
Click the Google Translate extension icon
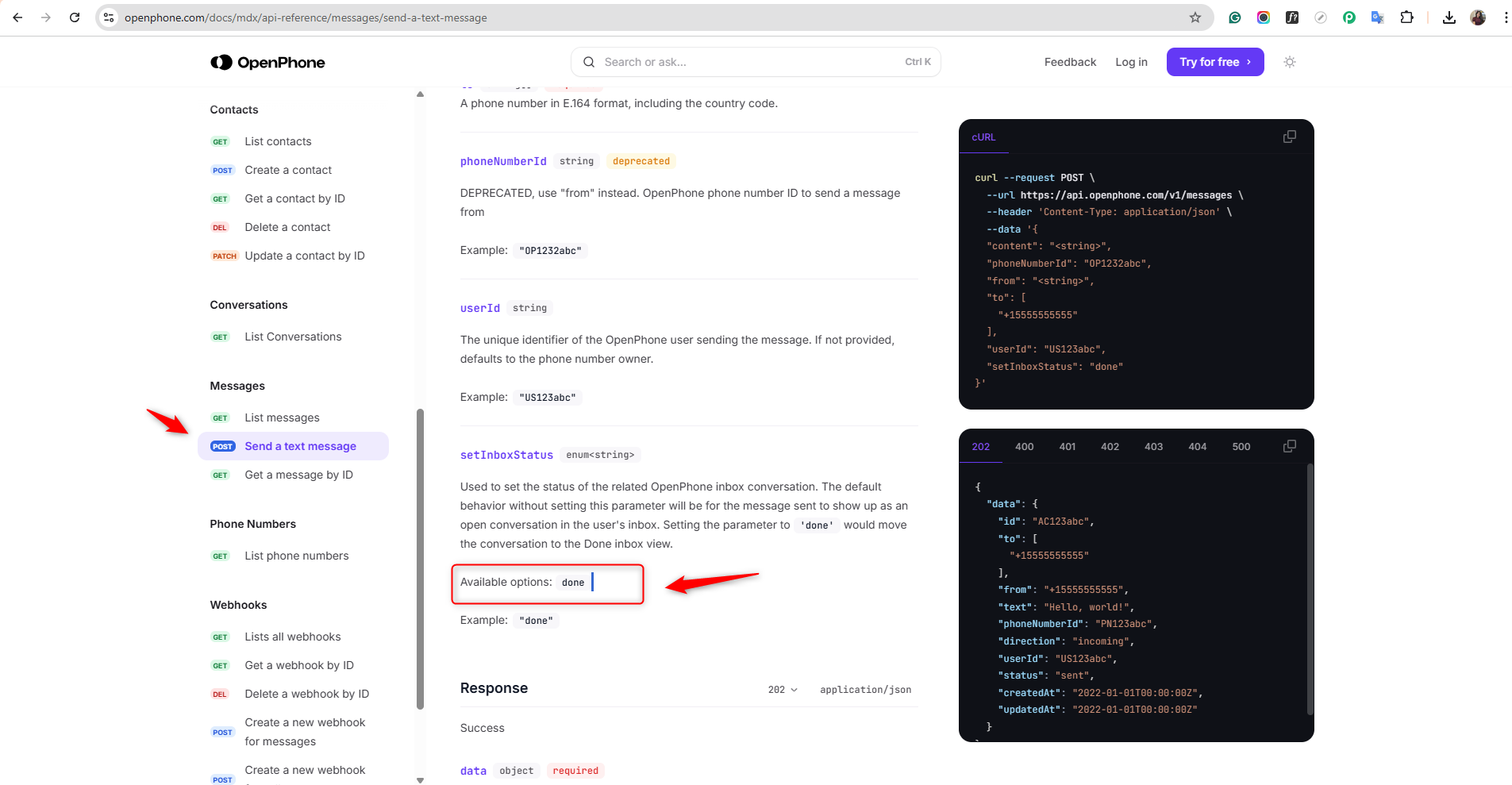[x=1378, y=17]
